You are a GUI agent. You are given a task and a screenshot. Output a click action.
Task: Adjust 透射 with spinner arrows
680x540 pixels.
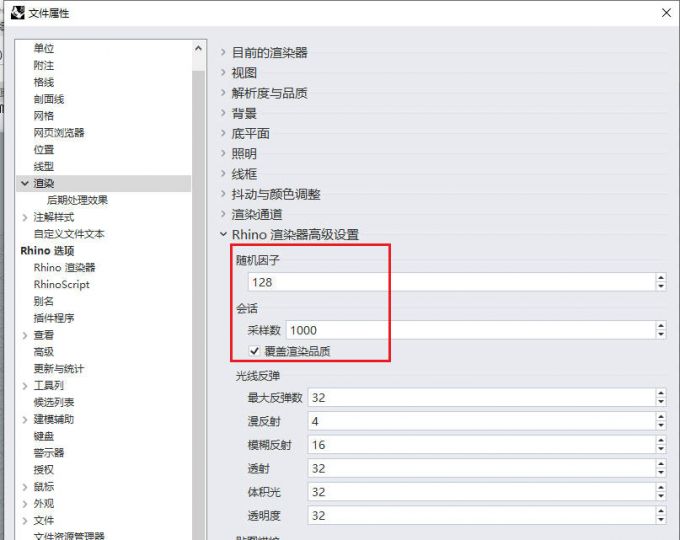(661, 468)
